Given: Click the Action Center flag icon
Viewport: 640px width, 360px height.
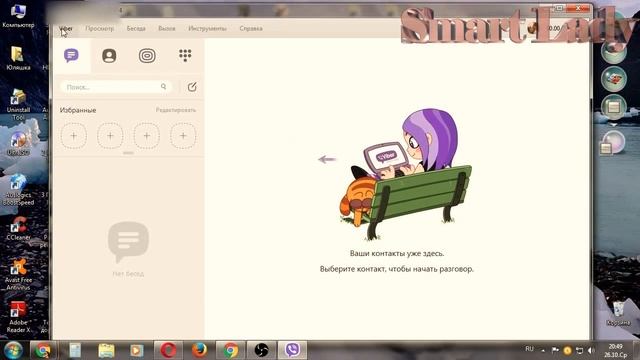Looking at the screenshot, I should pos(555,350).
